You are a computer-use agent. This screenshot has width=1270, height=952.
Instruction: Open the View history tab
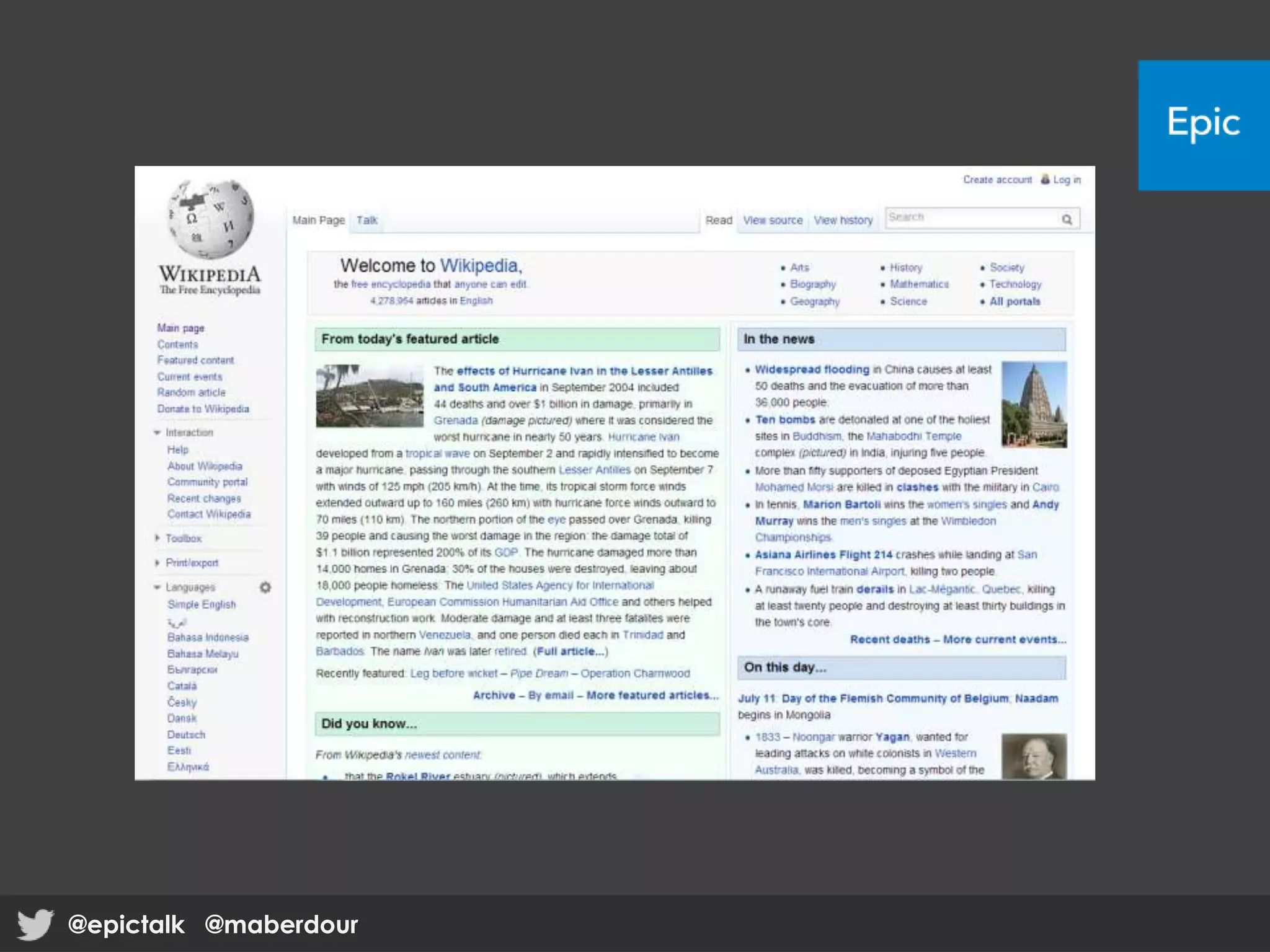pos(843,220)
